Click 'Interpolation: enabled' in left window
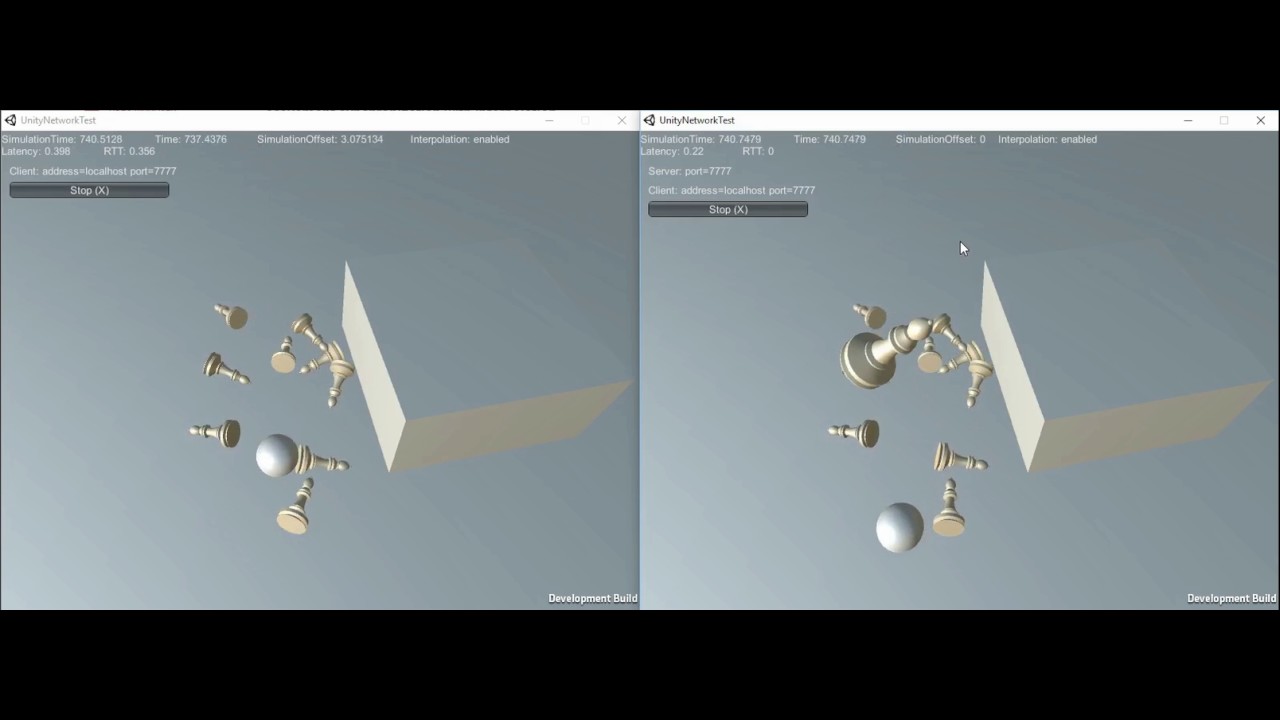This screenshot has width=1280, height=720. (460, 139)
